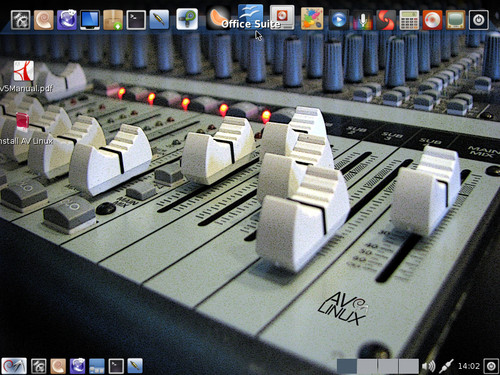The image size is (500, 375).
Task: Launch the calculator from the top dock
Action: (x=409, y=20)
